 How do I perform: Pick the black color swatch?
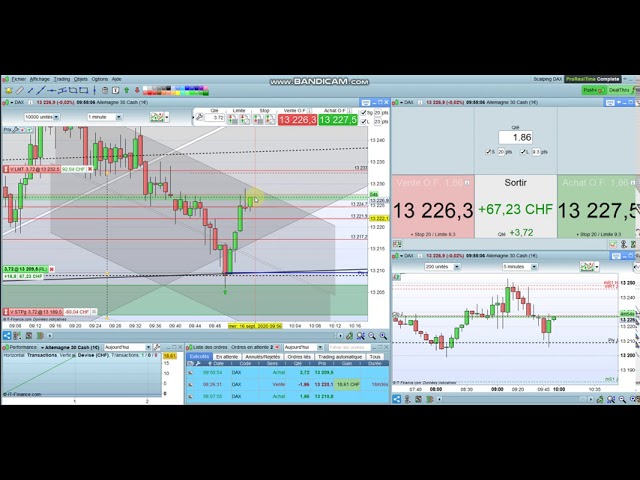167,88
